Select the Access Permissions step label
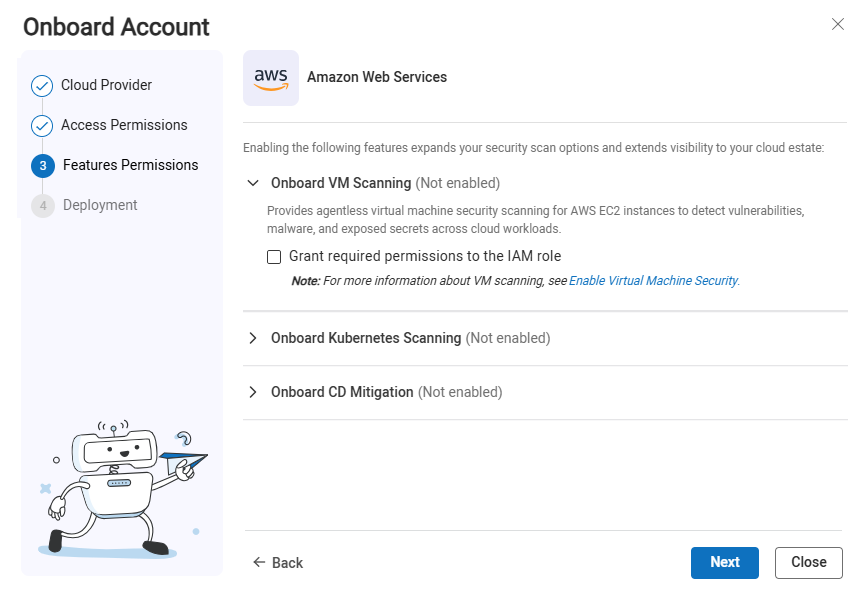The image size is (865, 591). click(124, 125)
